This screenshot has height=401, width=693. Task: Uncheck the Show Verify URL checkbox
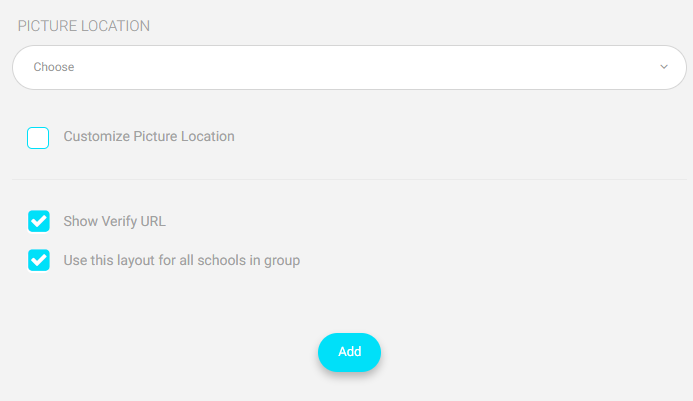[x=39, y=221]
